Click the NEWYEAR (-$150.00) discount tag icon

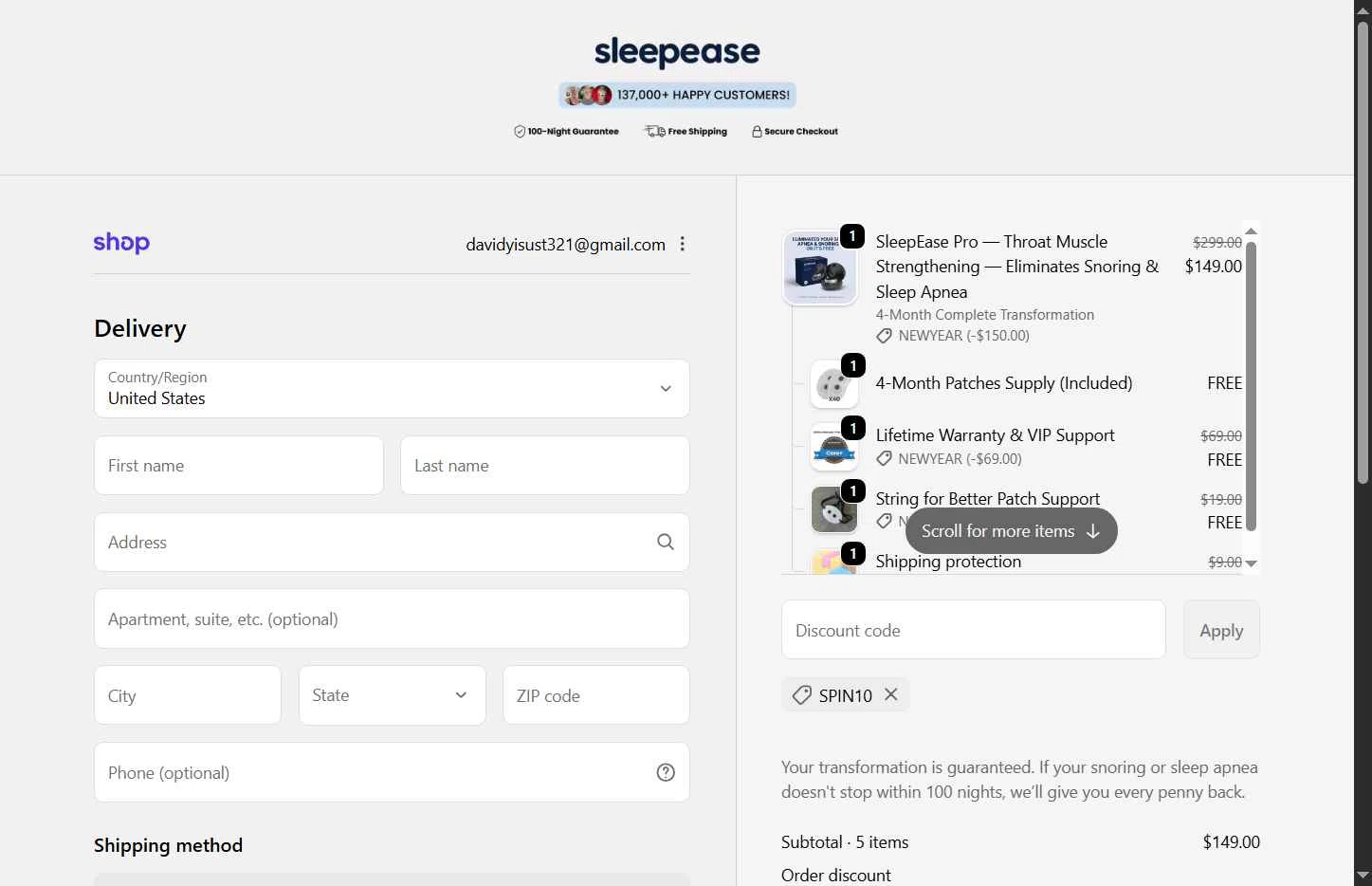884,336
